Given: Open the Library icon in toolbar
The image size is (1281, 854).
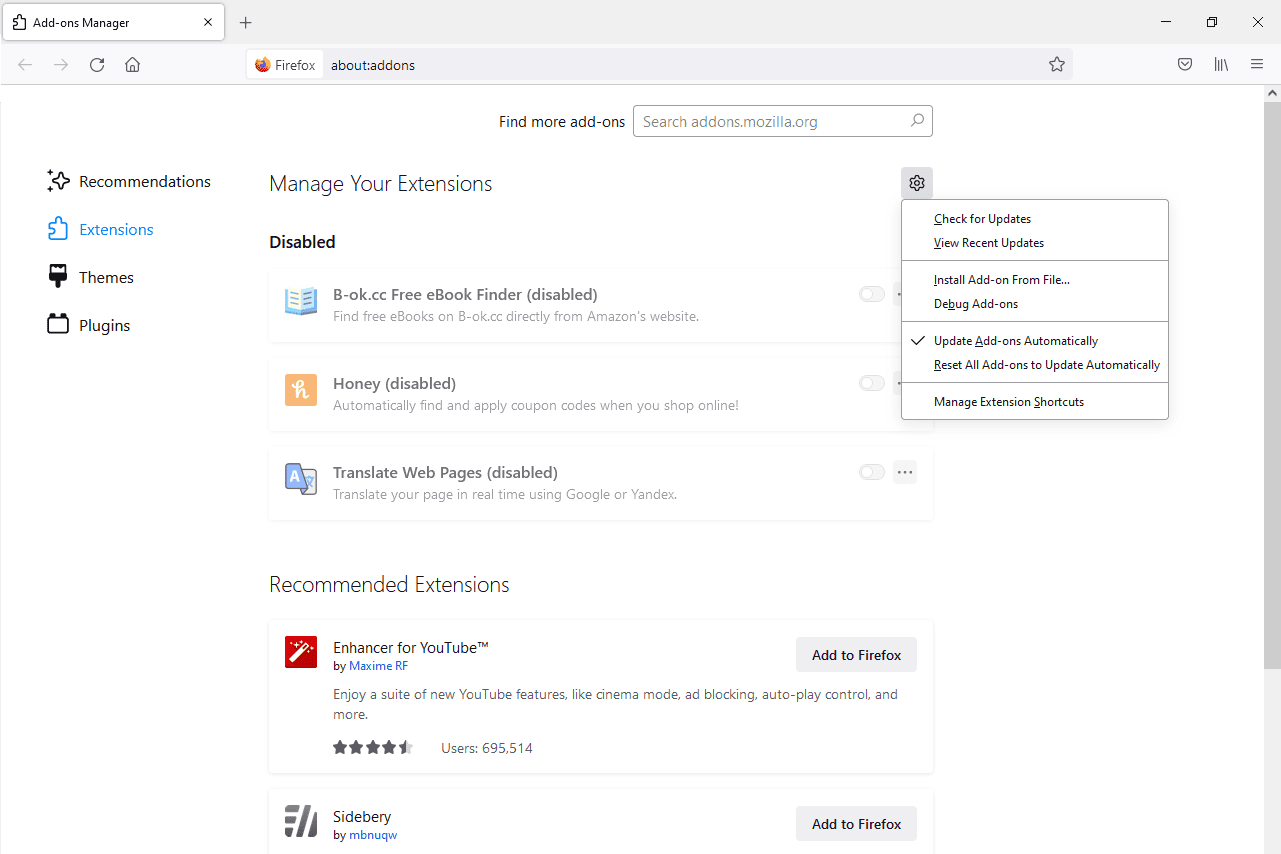Looking at the screenshot, I should point(1221,65).
